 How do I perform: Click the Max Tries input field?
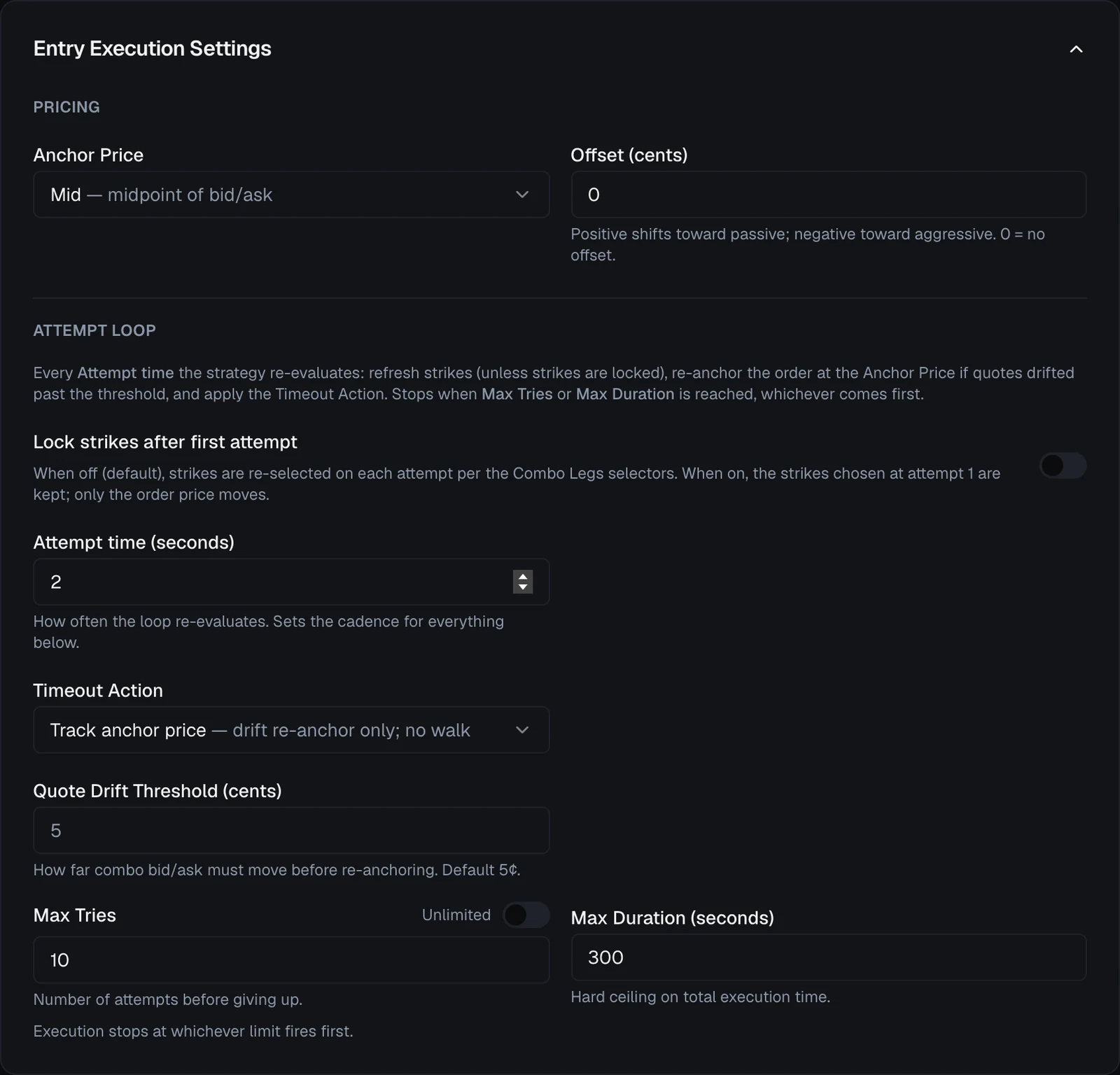pyautogui.click(x=291, y=960)
